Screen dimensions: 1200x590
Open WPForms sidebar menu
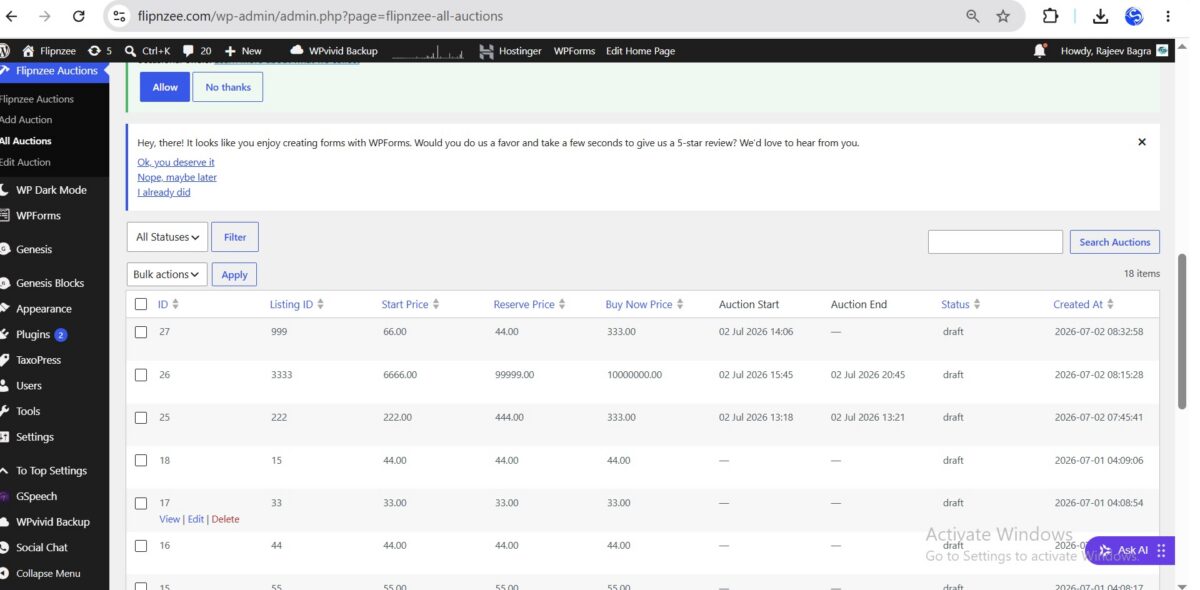(38, 215)
